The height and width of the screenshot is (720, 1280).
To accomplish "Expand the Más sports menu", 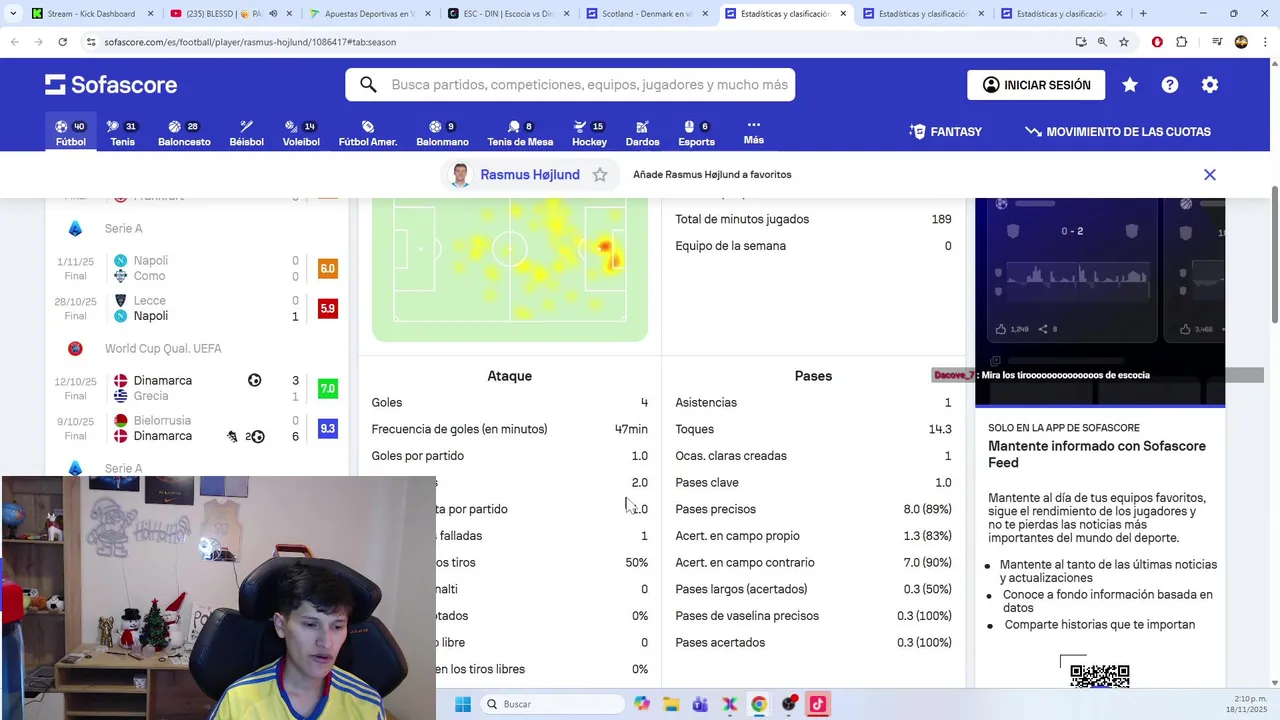I will pos(754,133).
